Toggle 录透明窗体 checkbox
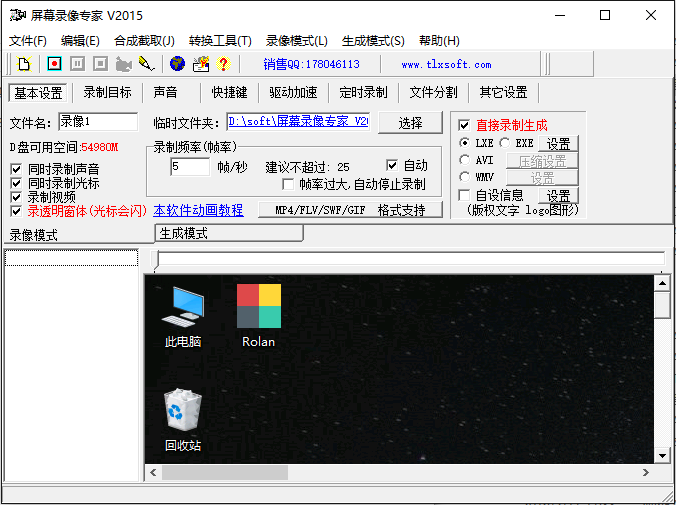Viewport: 676px width, 505px height. (16, 211)
